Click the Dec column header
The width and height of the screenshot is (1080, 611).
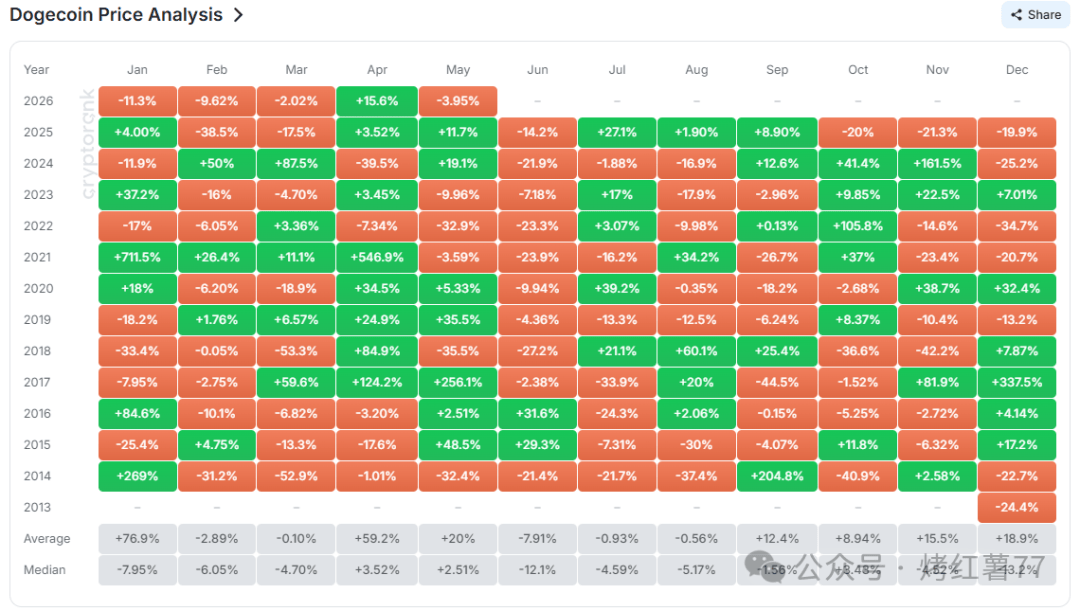(x=1017, y=70)
